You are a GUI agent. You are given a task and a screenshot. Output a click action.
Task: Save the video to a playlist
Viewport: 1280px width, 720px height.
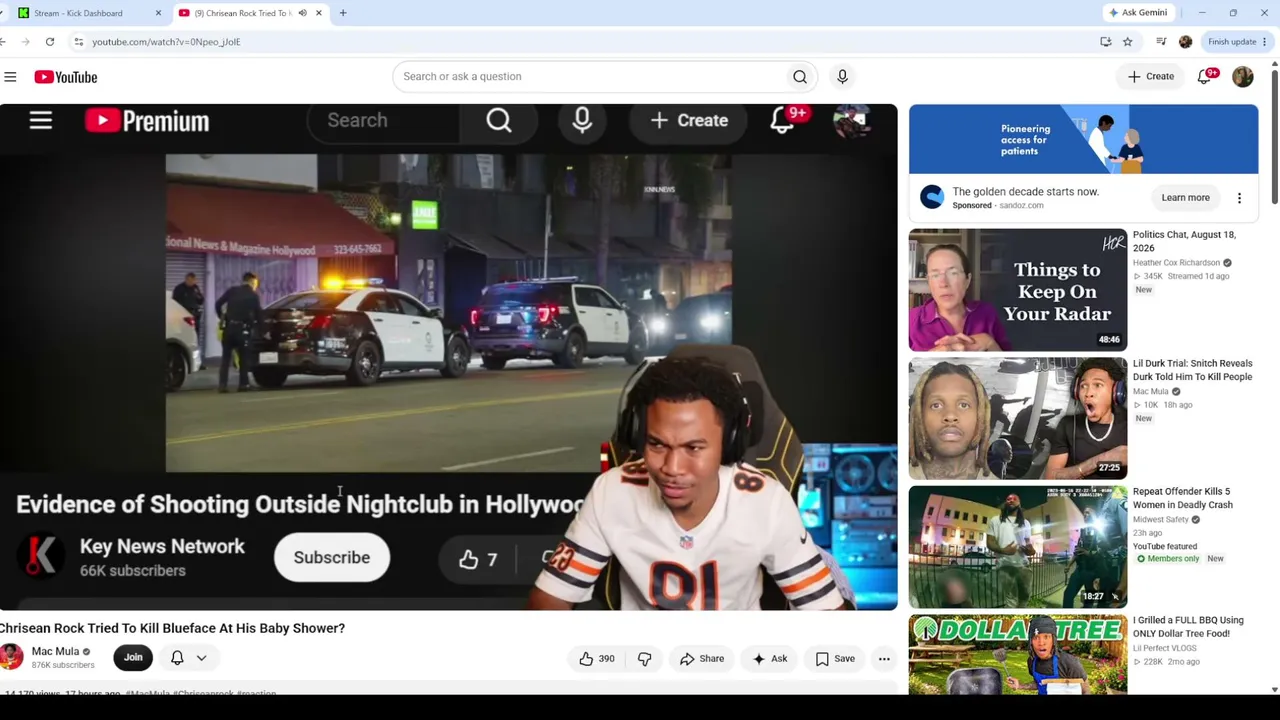point(835,658)
